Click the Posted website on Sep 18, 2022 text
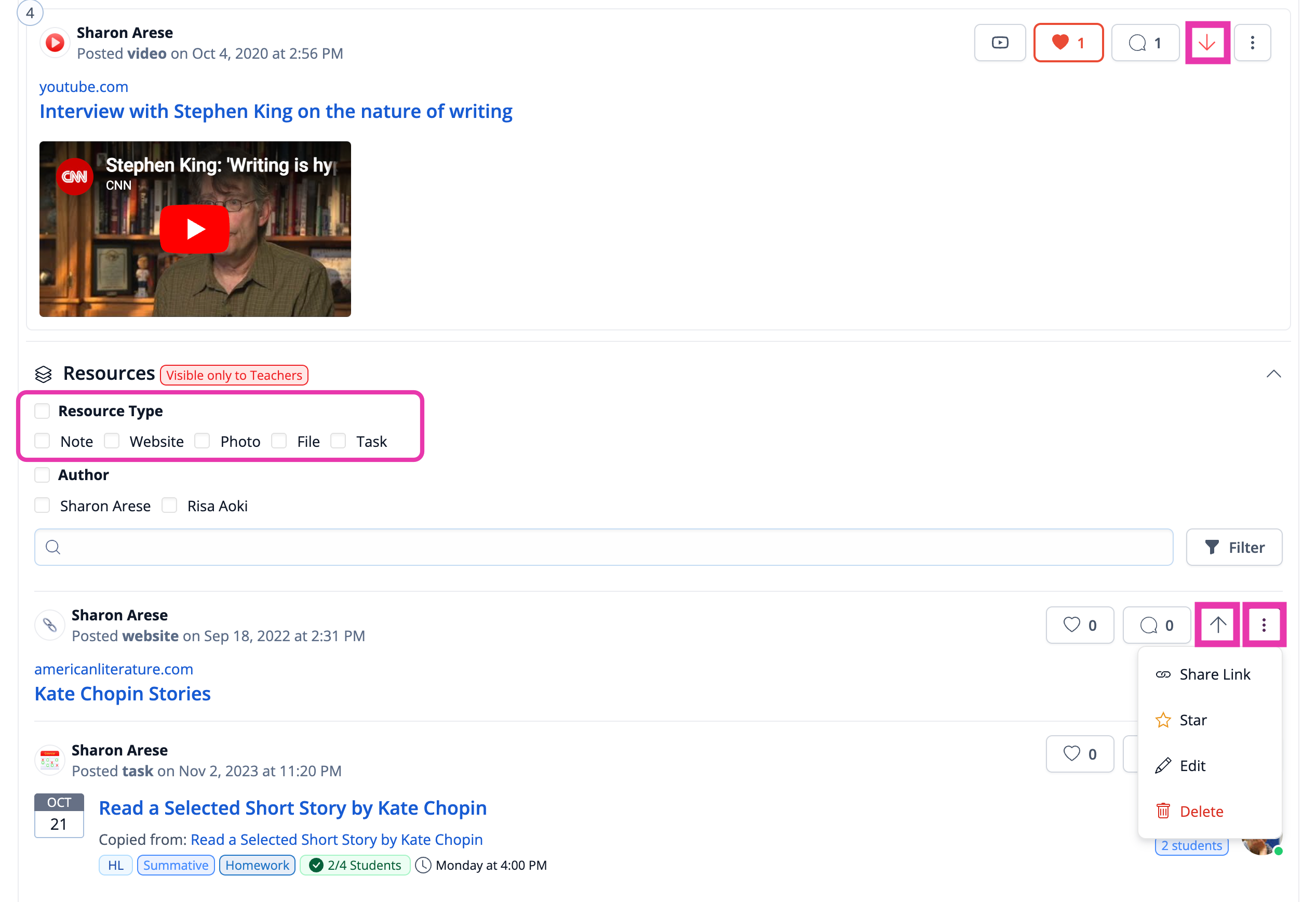1316x902 pixels. click(x=218, y=635)
